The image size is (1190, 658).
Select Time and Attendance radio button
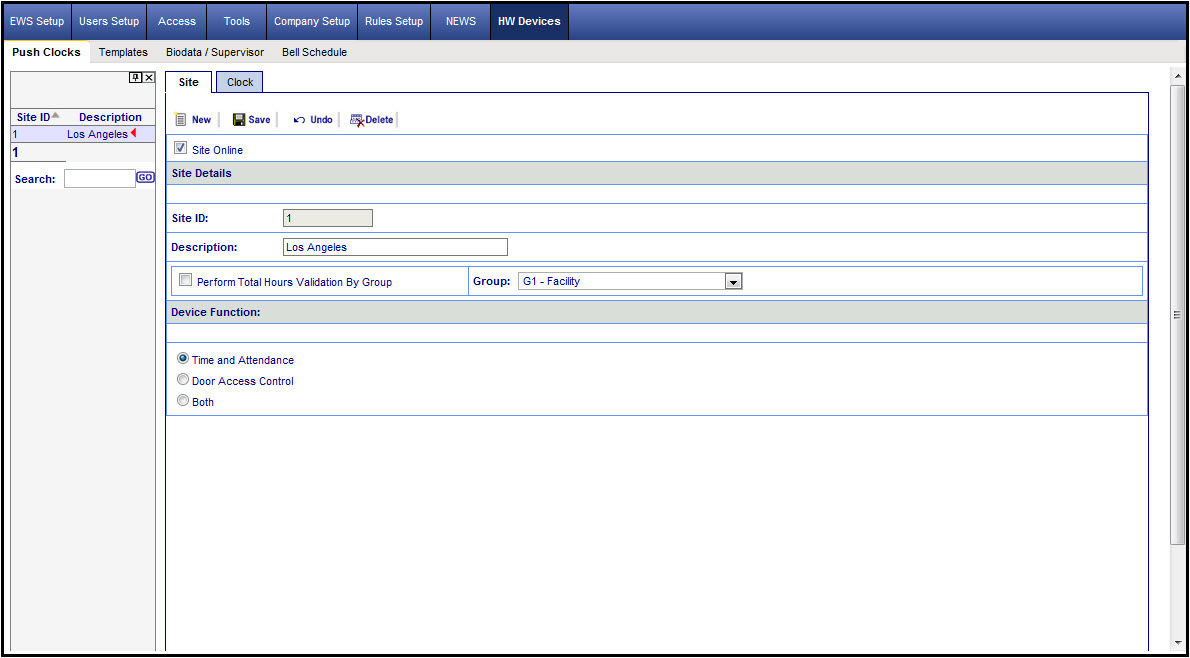[183, 359]
